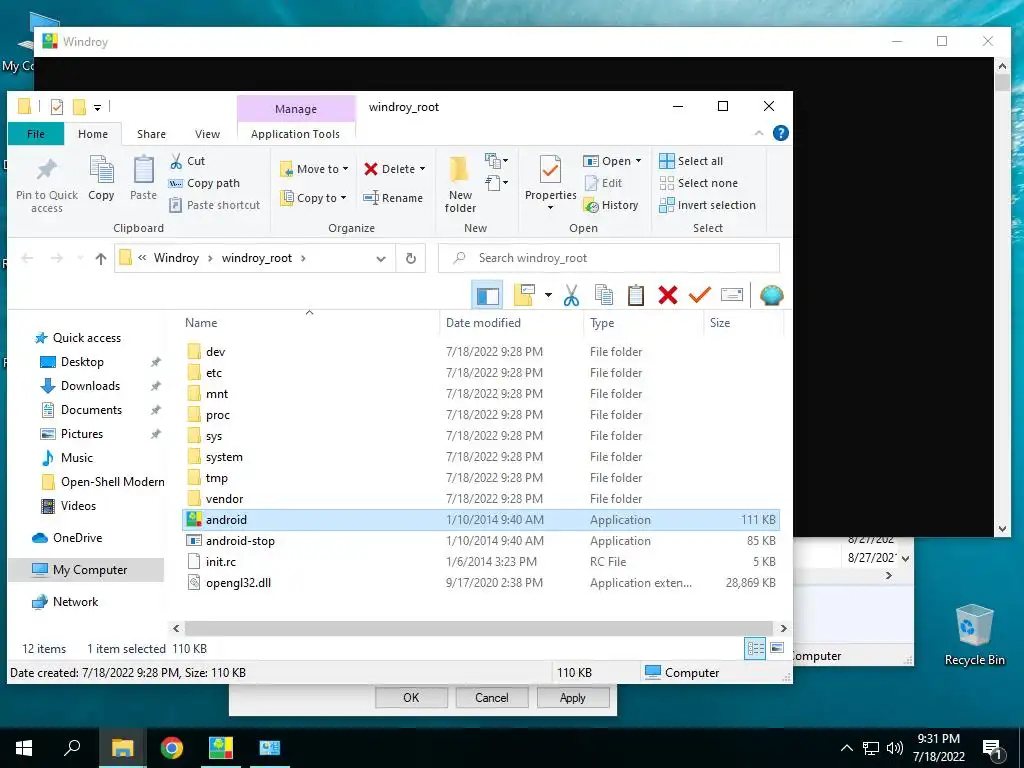Switch to details view in status bar
This screenshot has width=1024, height=768.
click(x=755, y=648)
